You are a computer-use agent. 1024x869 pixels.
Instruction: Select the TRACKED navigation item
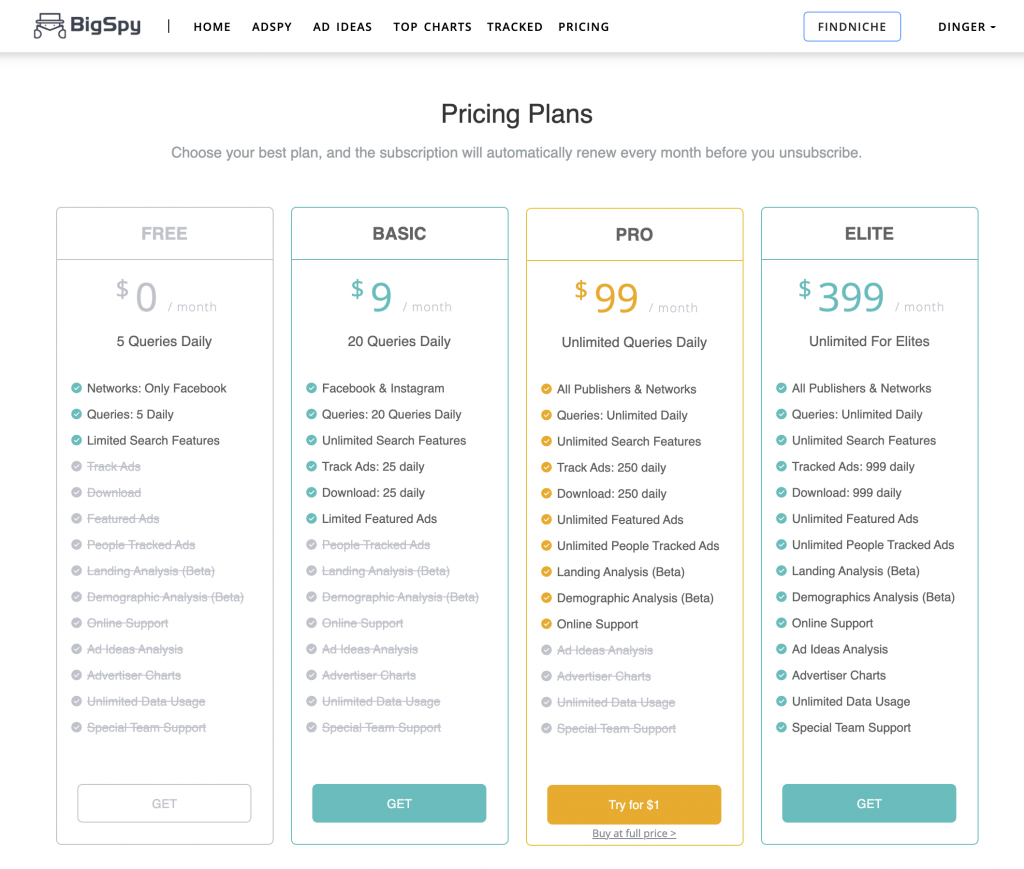pyautogui.click(x=515, y=27)
